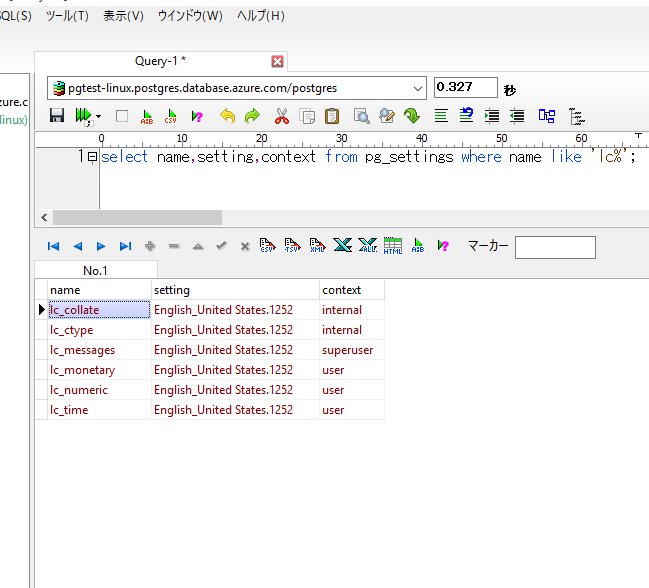649x588 pixels.
Task: Sort by the setting column header
Action: [x=234, y=290]
